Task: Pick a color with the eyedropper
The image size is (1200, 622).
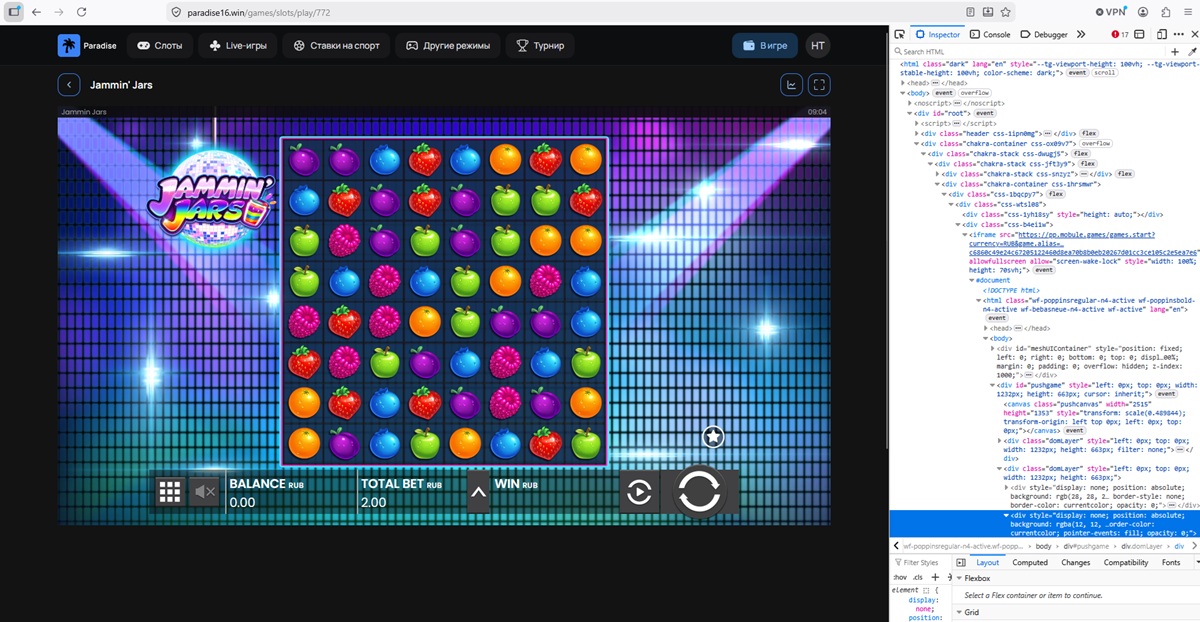Action: tap(1191, 51)
